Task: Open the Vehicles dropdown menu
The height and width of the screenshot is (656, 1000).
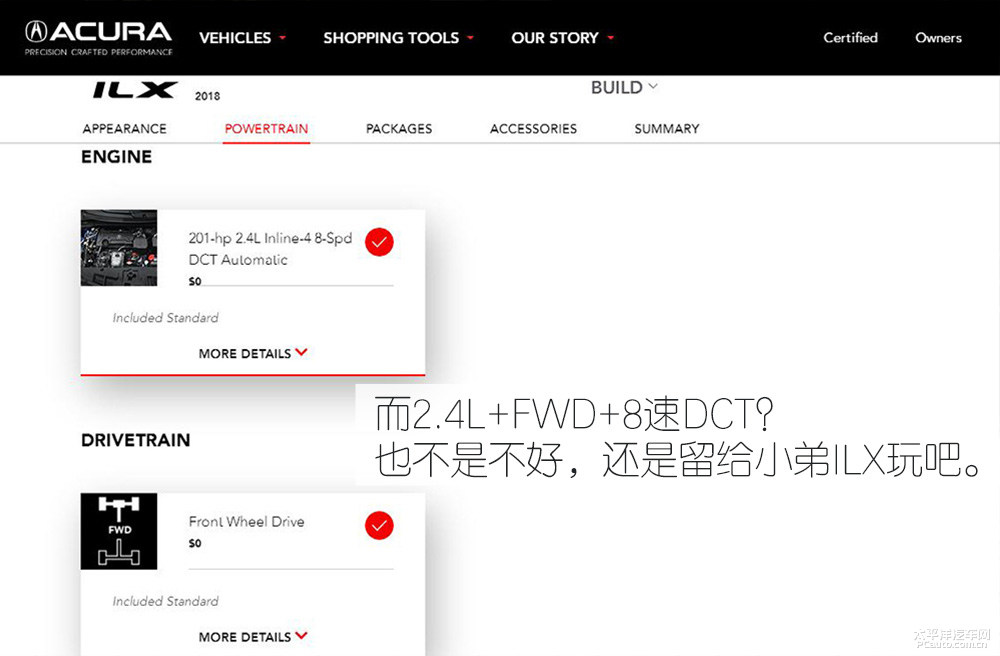Action: 242,38
